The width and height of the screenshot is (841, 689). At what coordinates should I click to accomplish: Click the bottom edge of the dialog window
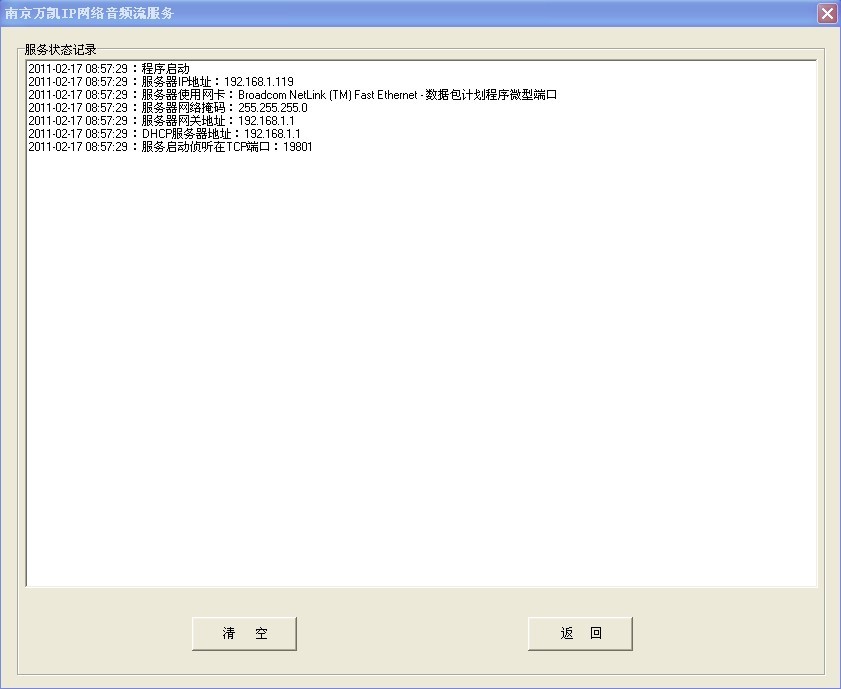point(420,686)
